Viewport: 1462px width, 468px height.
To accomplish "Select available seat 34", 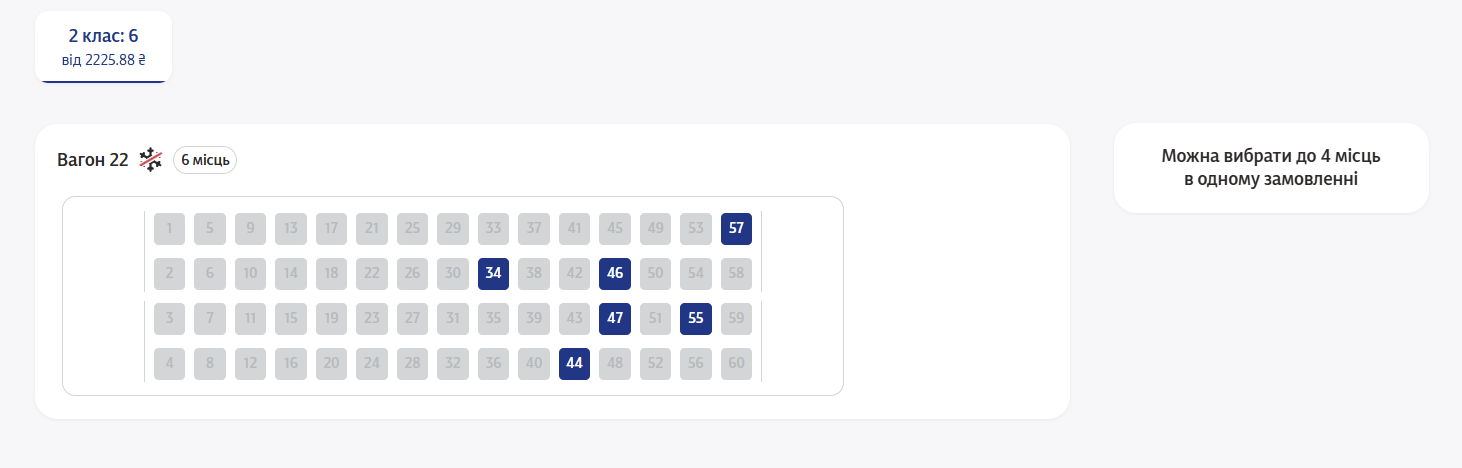I will tap(493, 274).
